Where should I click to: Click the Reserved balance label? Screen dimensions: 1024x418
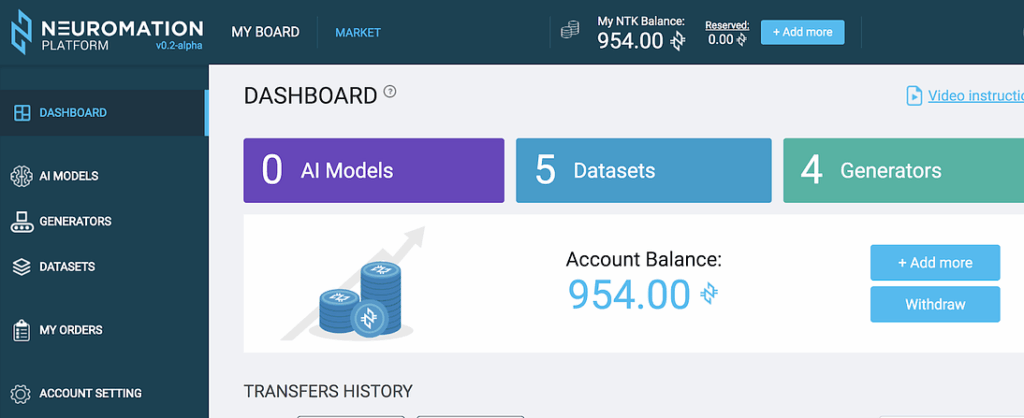pos(726,25)
